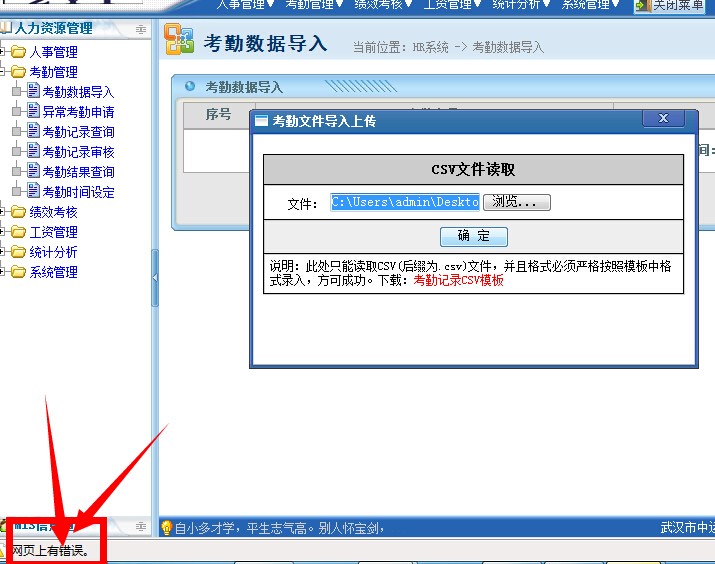Click the sidebar splitter collapse handle
Screen dimensions: 715x564
point(155,278)
